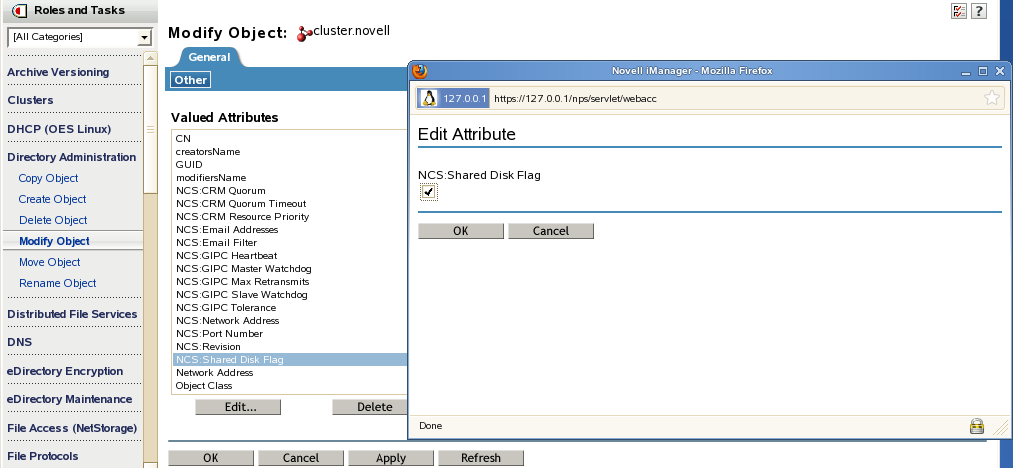Expand the File Protocols role
Viewport: 1013px width, 468px height.
coord(43,456)
